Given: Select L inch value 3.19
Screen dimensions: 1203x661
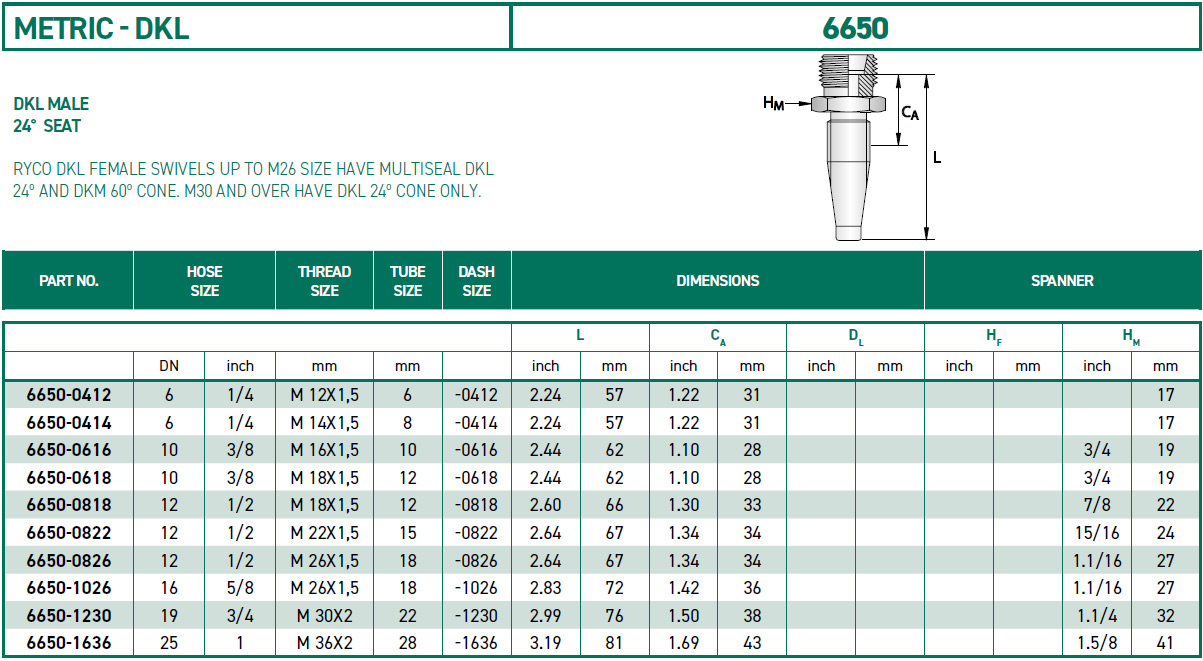Looking at the screenshot, I should coord(546,643).
